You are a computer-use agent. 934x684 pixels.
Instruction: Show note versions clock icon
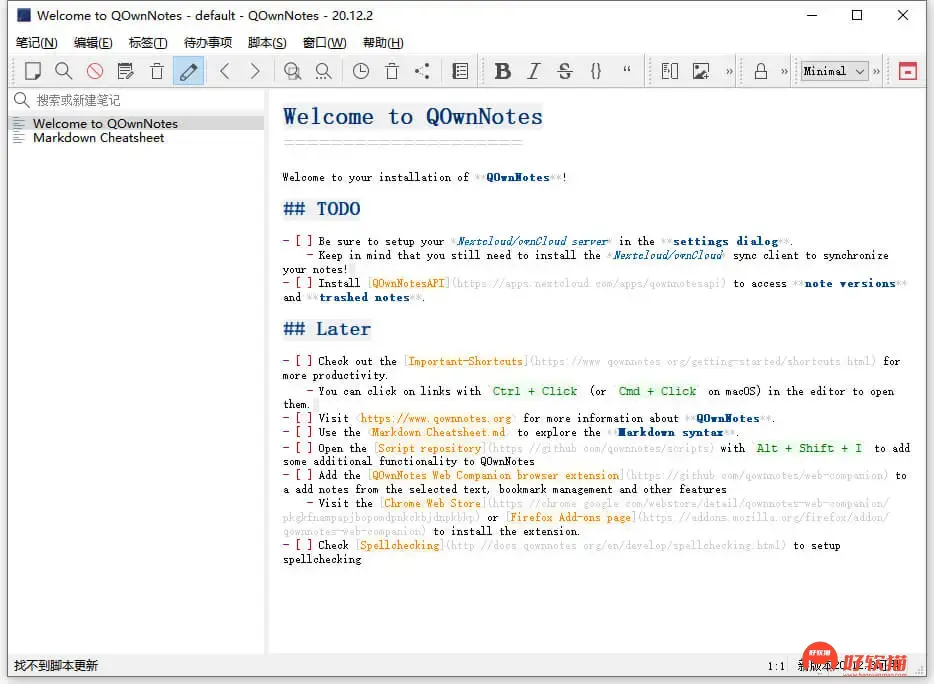coord(360,71)
